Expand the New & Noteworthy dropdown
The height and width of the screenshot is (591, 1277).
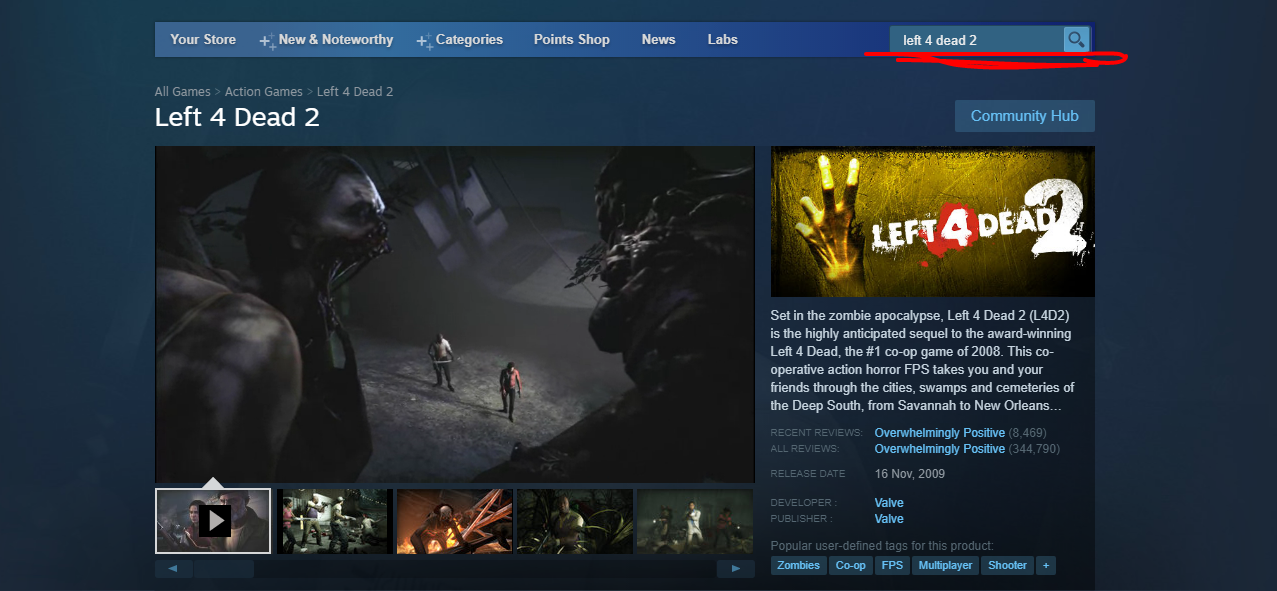coord(327,40)
